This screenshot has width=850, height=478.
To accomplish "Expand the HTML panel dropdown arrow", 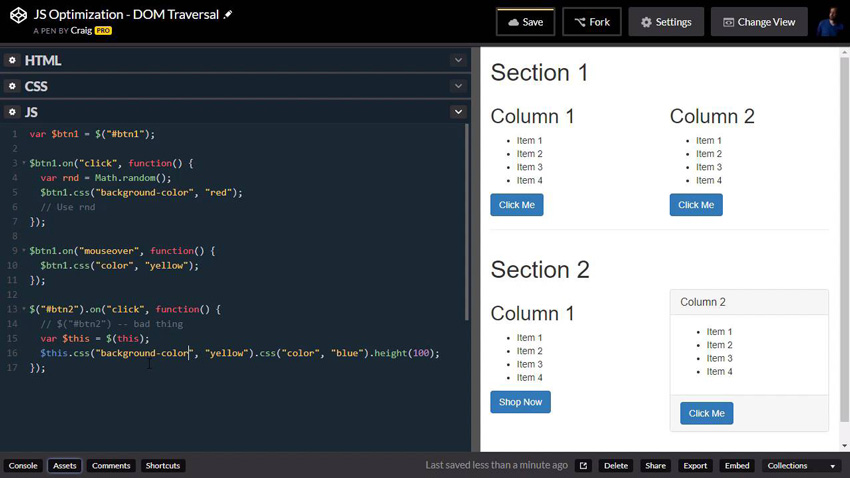I will tap(457, 61).
